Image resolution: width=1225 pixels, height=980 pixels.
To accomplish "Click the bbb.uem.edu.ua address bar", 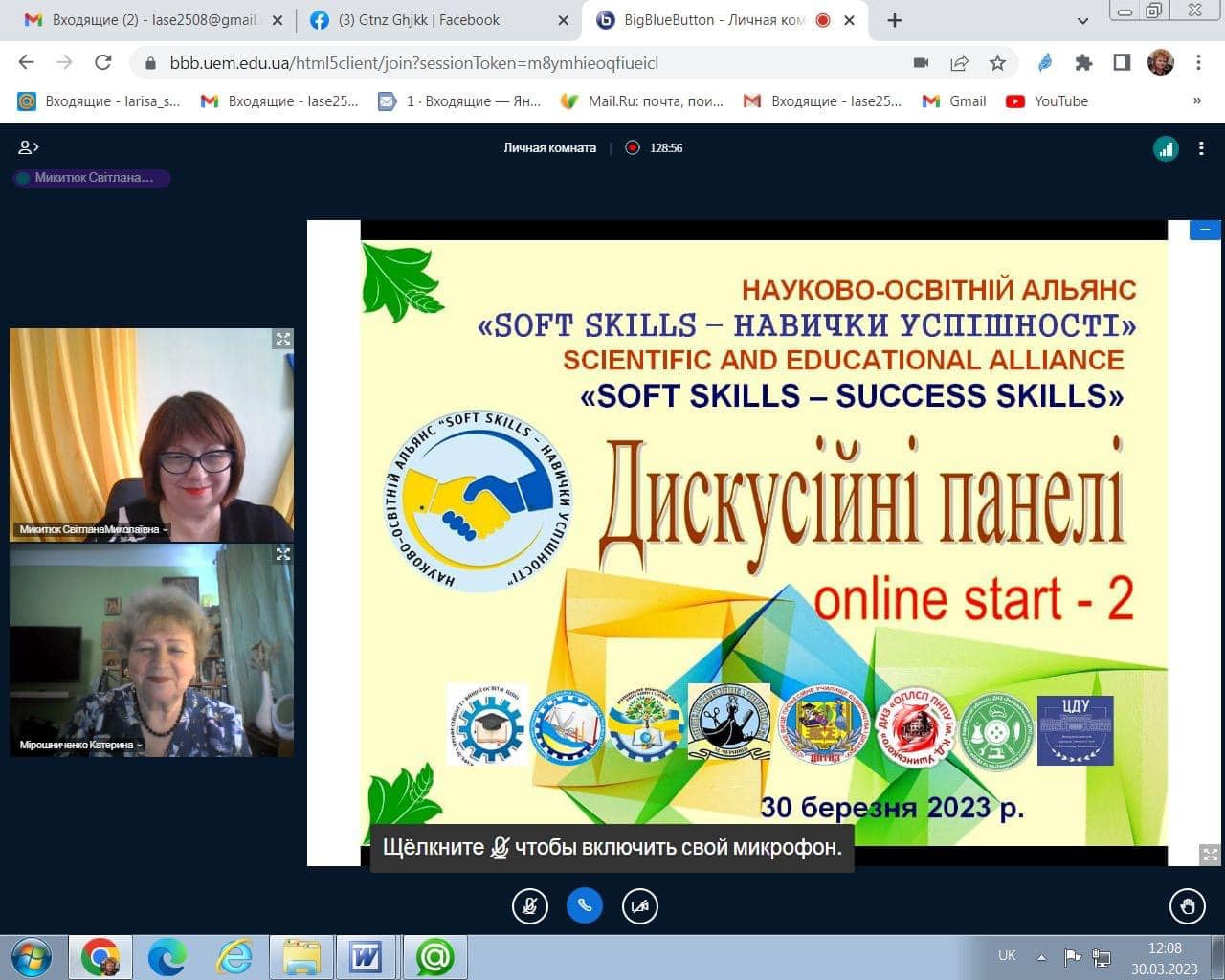I will pos(413,63).
